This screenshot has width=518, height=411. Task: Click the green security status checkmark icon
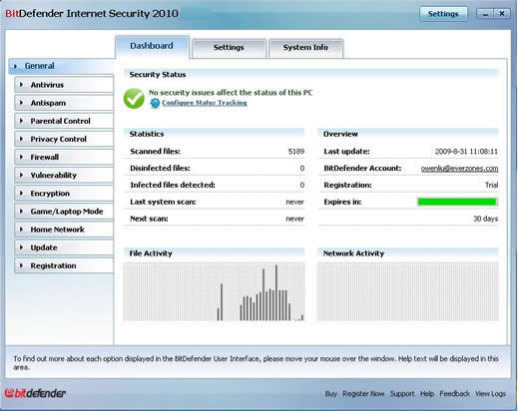coord(134,99)
